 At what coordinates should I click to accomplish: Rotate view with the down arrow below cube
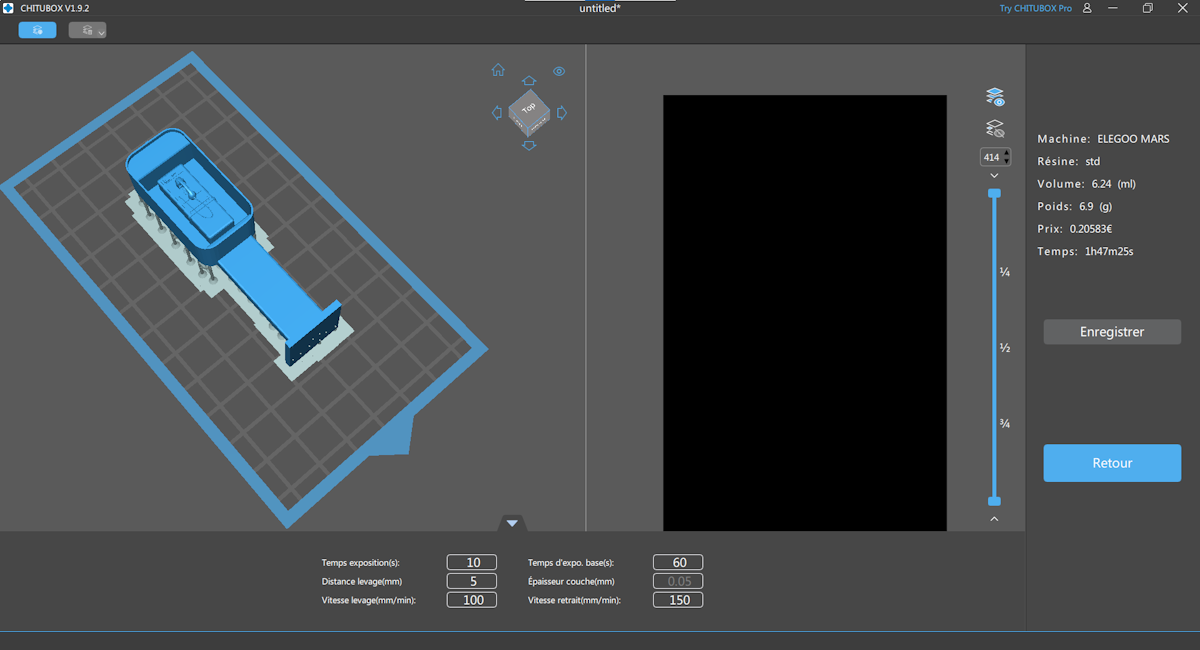click(529, 145)
